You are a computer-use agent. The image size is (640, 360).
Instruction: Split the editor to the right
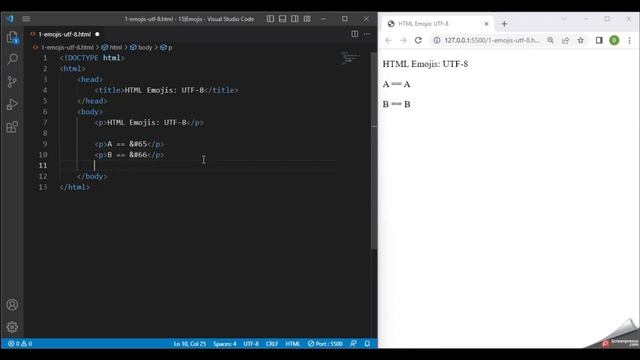355,34
